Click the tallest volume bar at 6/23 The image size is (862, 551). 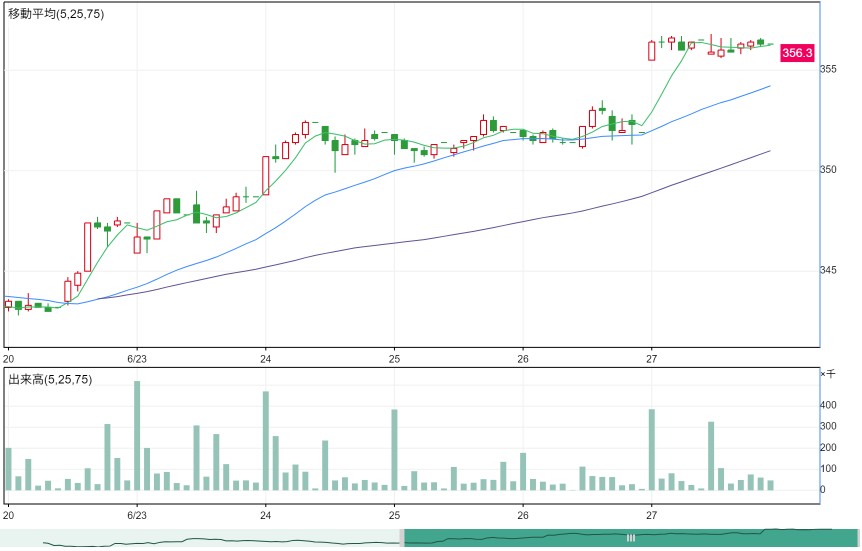[137, 436]
